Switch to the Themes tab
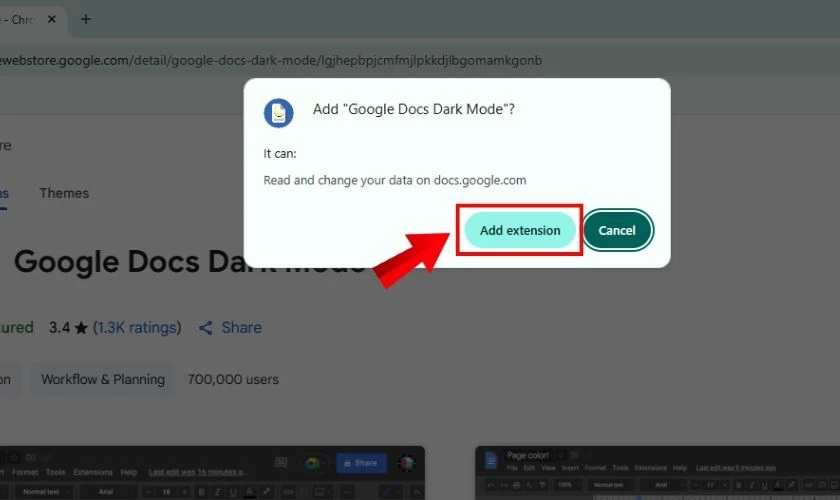 pyautogui.click(x=64, y=193)
